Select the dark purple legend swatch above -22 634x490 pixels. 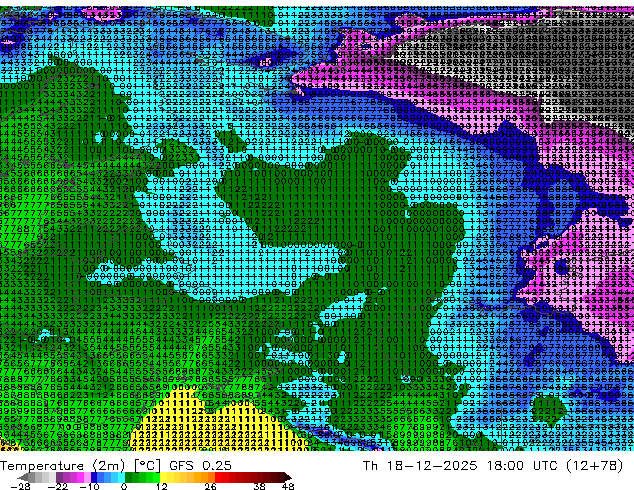[x=59, y=477]
